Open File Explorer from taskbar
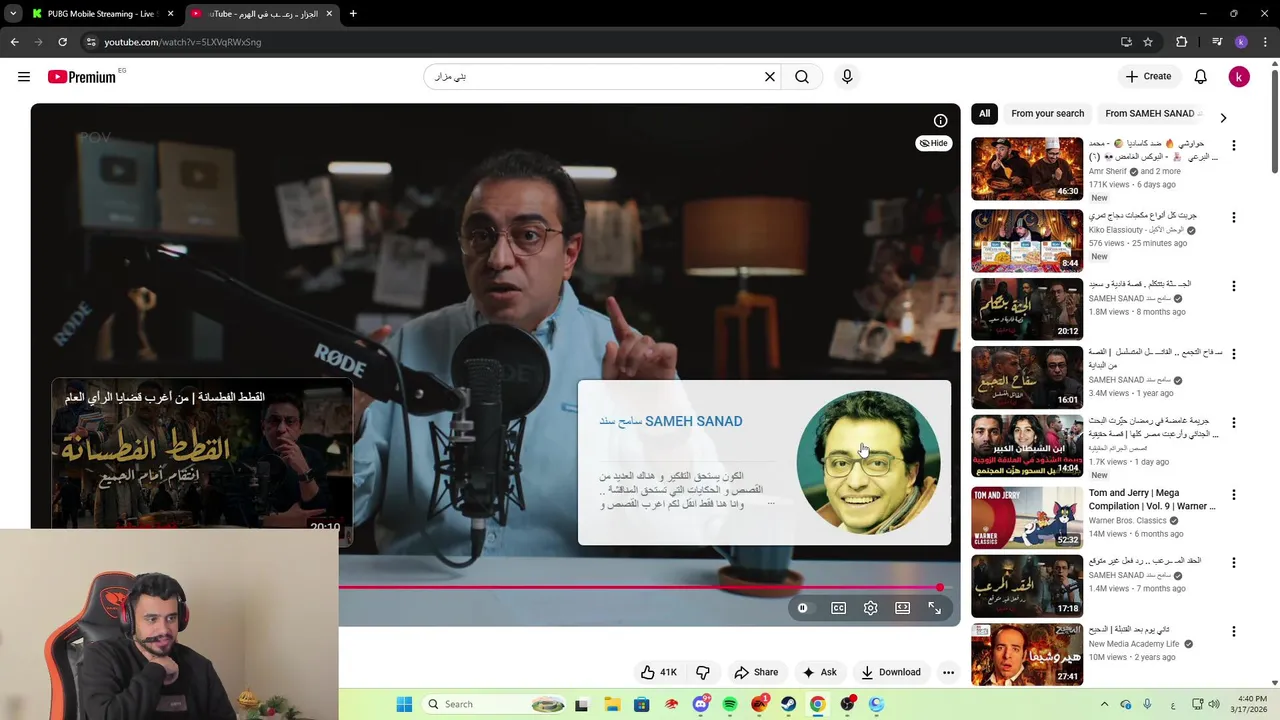The width and height of the screenshot is (1280, 720). pyautogui.click(x=611, y=704)
